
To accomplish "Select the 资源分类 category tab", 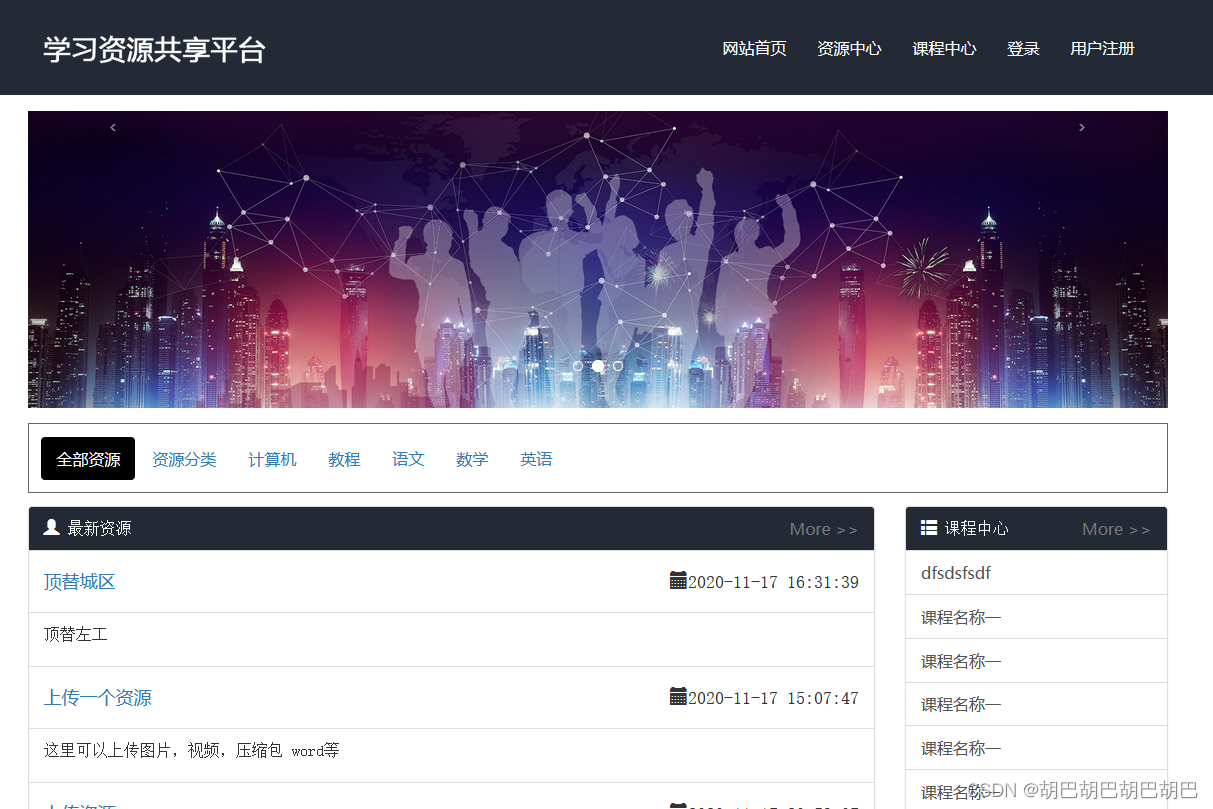I will [184, 459].
